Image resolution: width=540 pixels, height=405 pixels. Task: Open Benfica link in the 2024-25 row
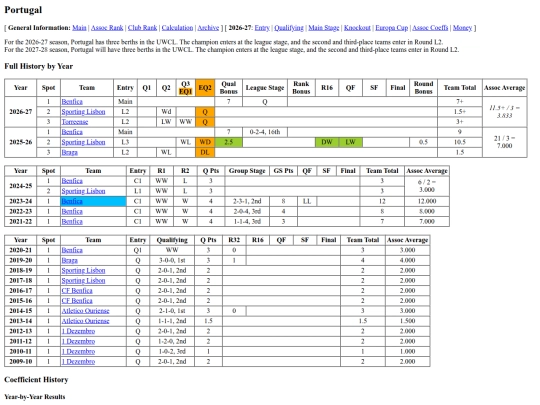72,181
